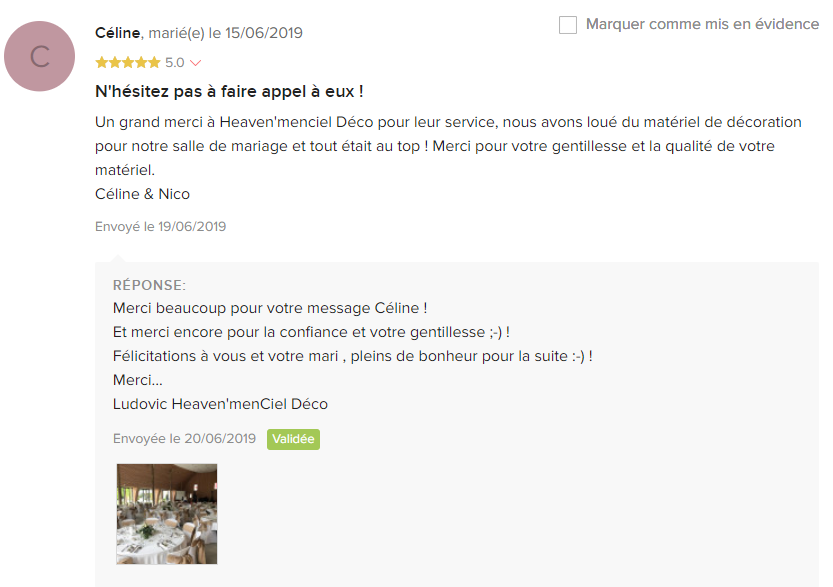Click the 'Envoyée le 20/06/2019' reply date

(184, 439)
